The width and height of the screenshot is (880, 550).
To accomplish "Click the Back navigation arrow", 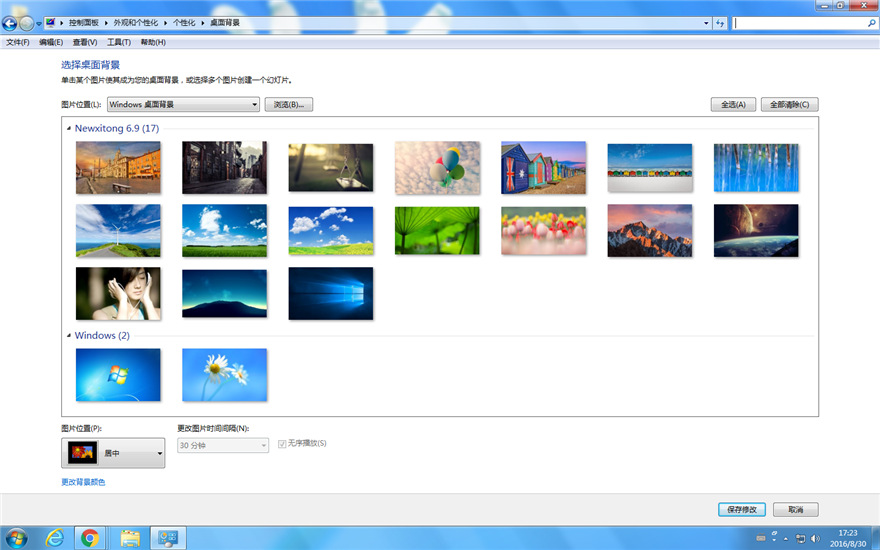I will (x=9, y=23).
